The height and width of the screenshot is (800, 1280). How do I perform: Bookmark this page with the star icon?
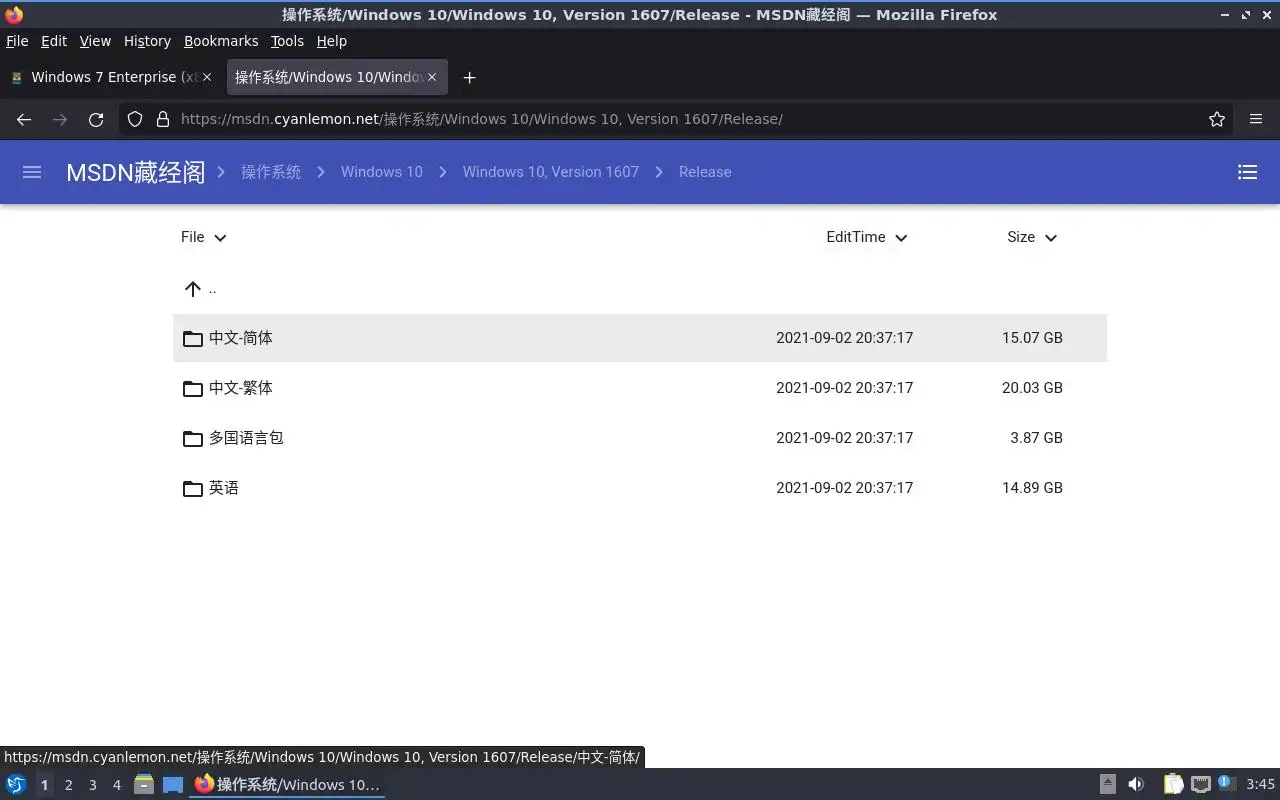pyautogui.click(x=1217, y=119)
